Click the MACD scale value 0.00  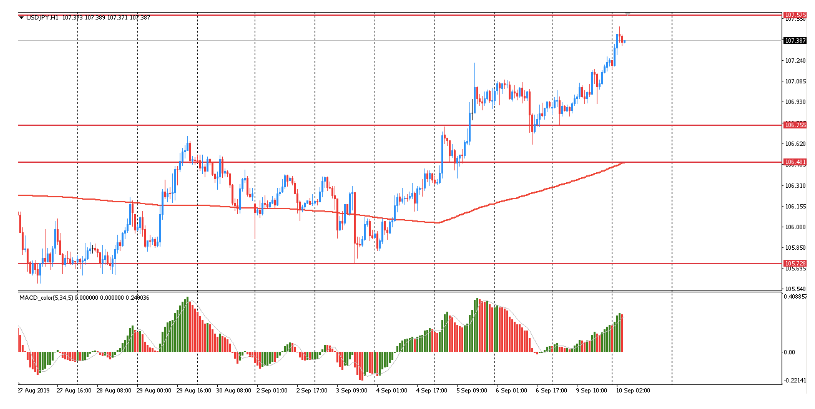pyautogui.click(x=789, y=352)
